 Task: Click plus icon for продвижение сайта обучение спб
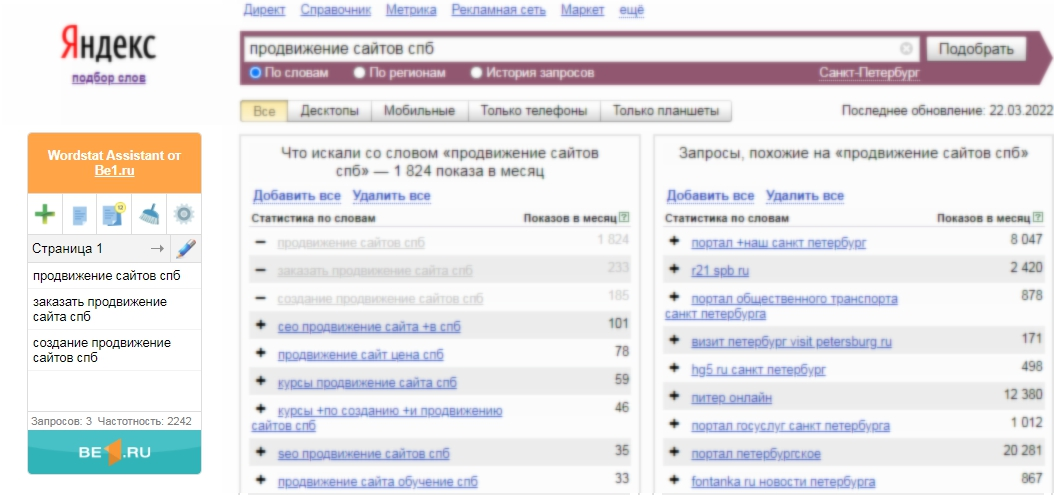pyautogui.click(x=261, y=480)
